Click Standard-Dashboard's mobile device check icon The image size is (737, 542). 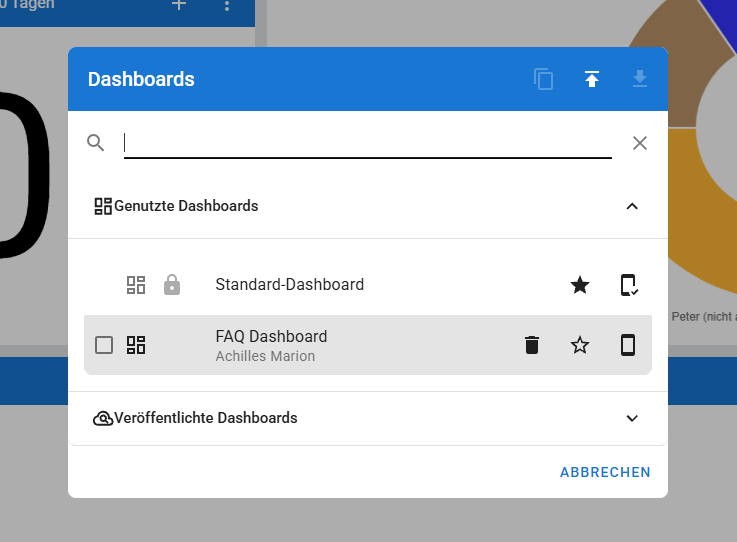click(629, 285)
